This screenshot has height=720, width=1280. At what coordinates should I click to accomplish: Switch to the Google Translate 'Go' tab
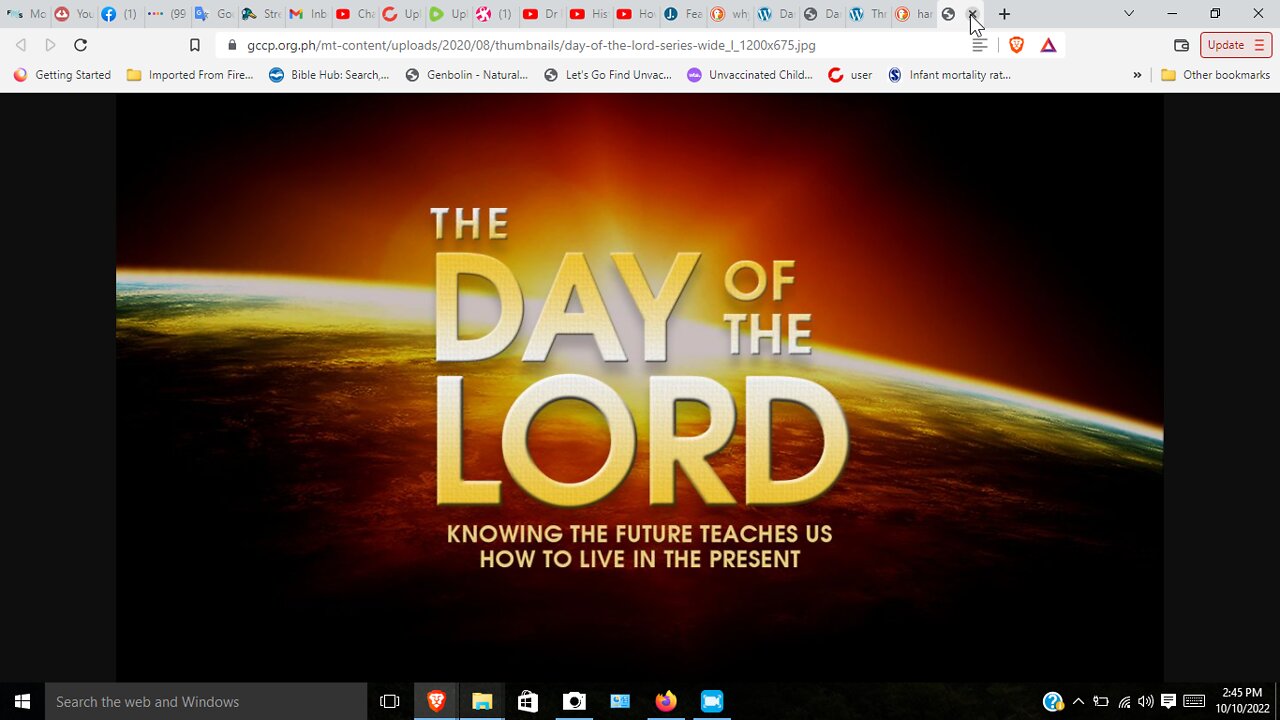pyautogui.click(x=214, y=14)
